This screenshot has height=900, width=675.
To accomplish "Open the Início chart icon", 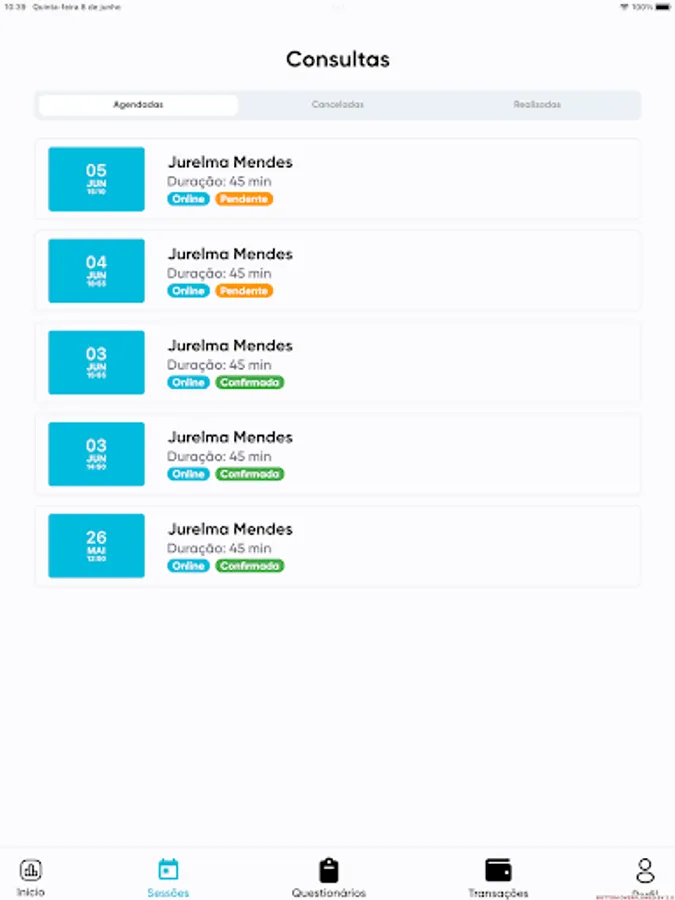I will 31,870.
